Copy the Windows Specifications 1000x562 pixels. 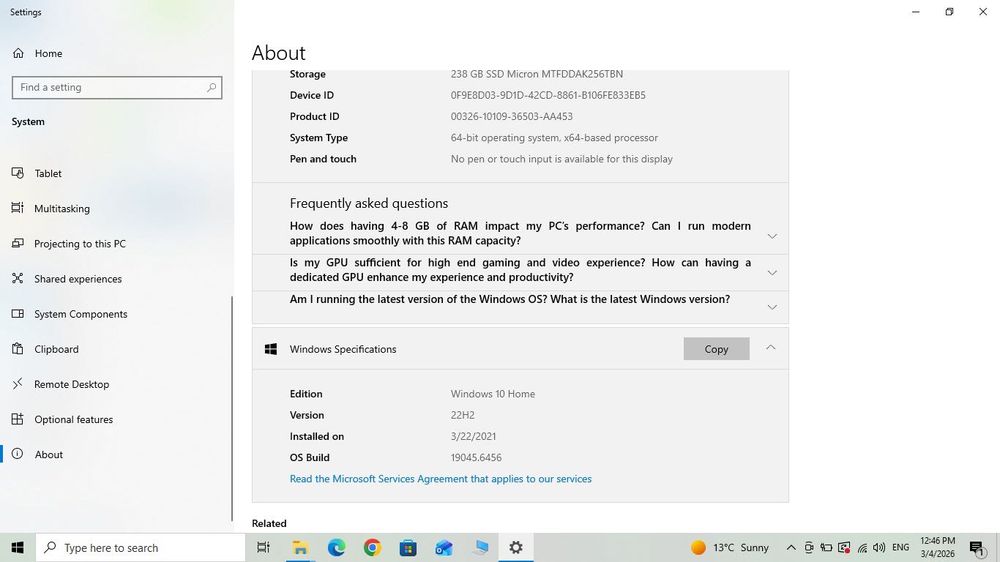coord(716,349)
